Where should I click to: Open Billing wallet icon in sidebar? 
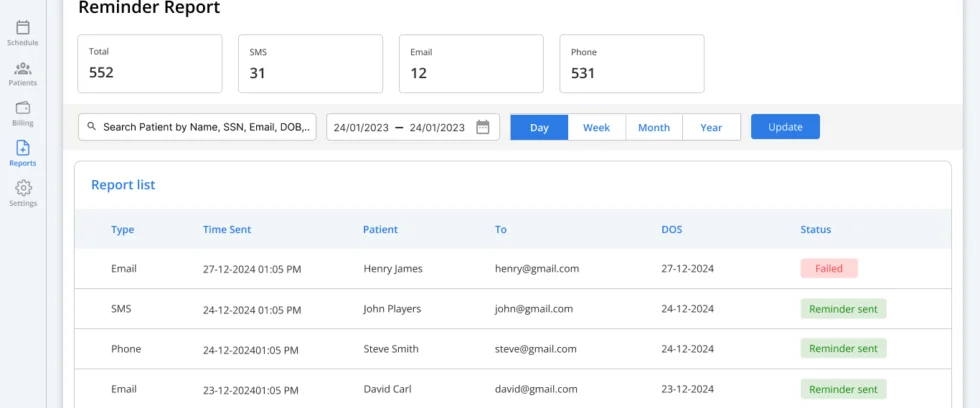click(23, 109)
